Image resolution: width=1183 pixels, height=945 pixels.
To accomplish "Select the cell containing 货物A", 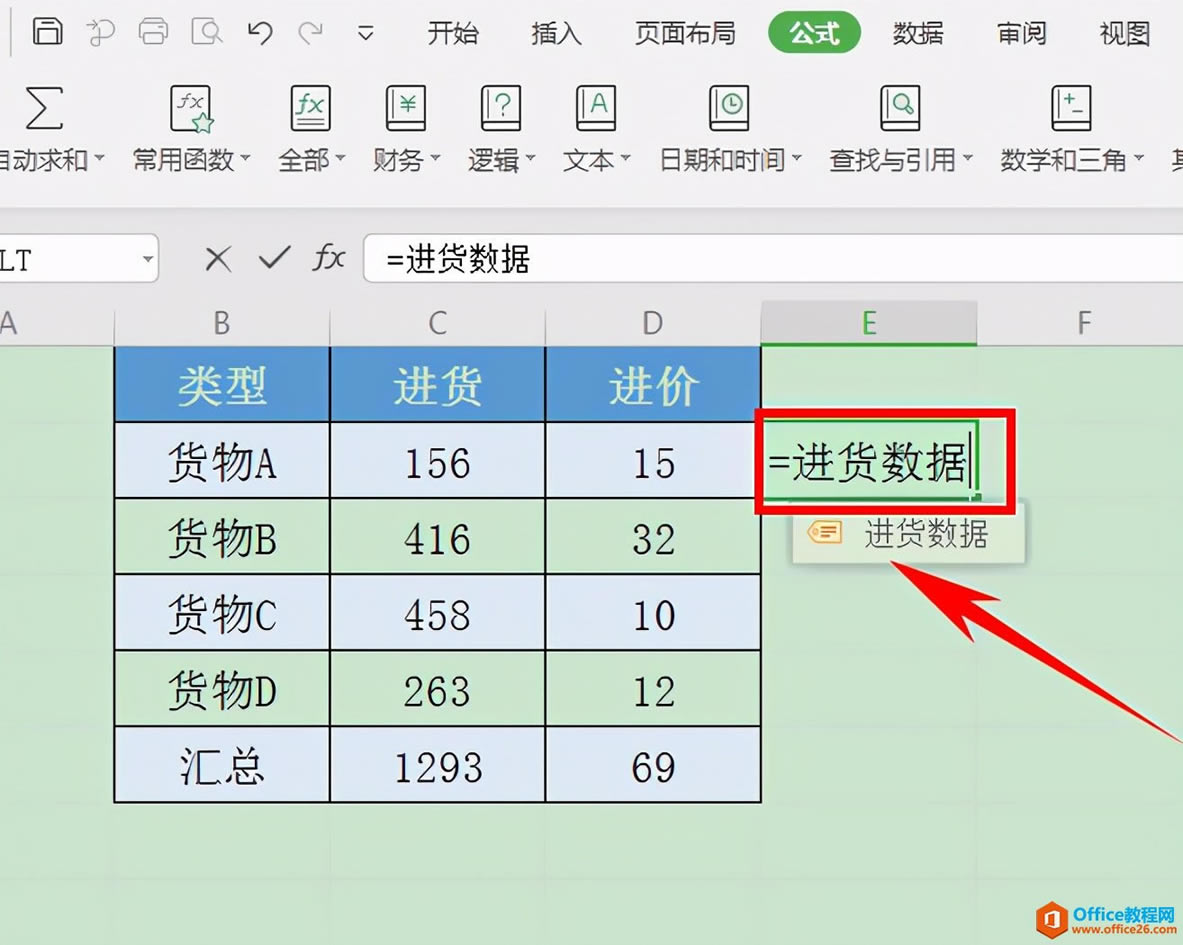I will [222, 461].
